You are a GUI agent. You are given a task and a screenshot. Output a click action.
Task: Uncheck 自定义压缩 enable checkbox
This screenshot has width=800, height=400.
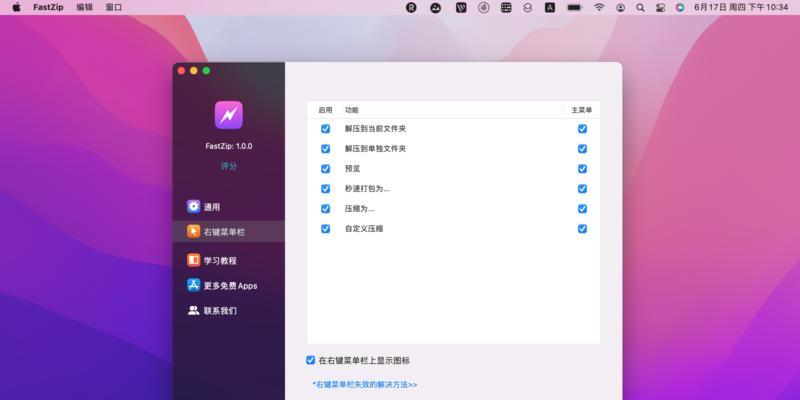(x=326, y=229)
